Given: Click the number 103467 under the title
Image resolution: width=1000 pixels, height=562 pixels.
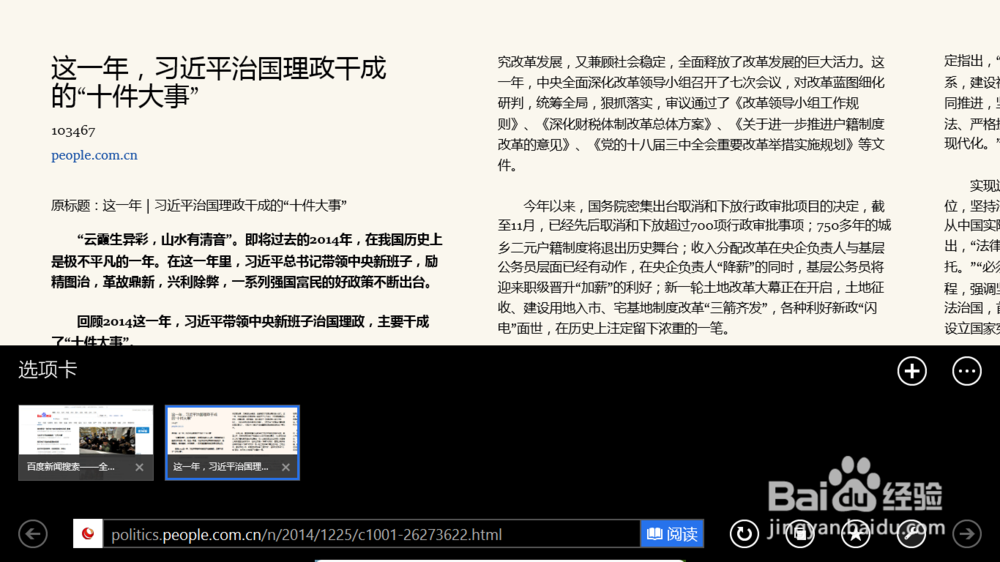Looking at the screenshot, I should tap(73, 131).
